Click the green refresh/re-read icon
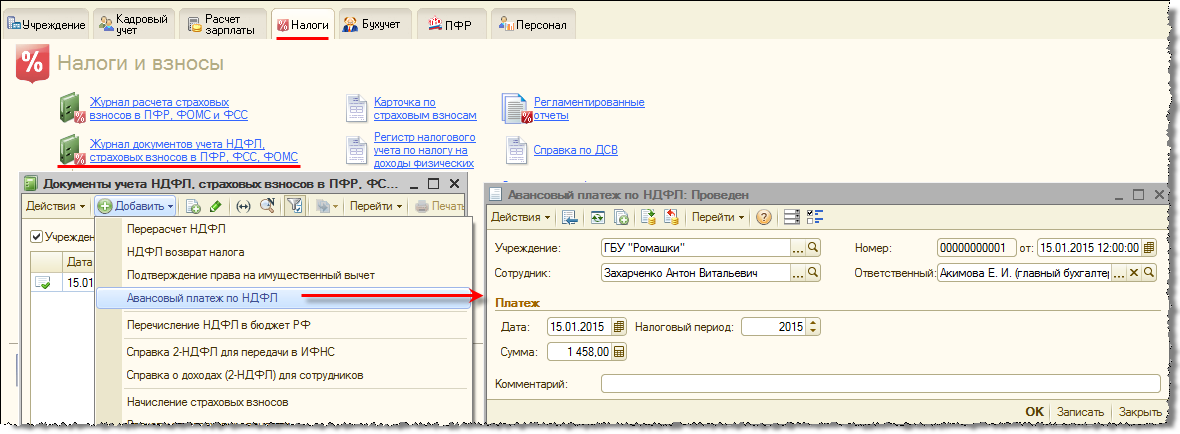The image size is (1180, 434). [598, 217]
